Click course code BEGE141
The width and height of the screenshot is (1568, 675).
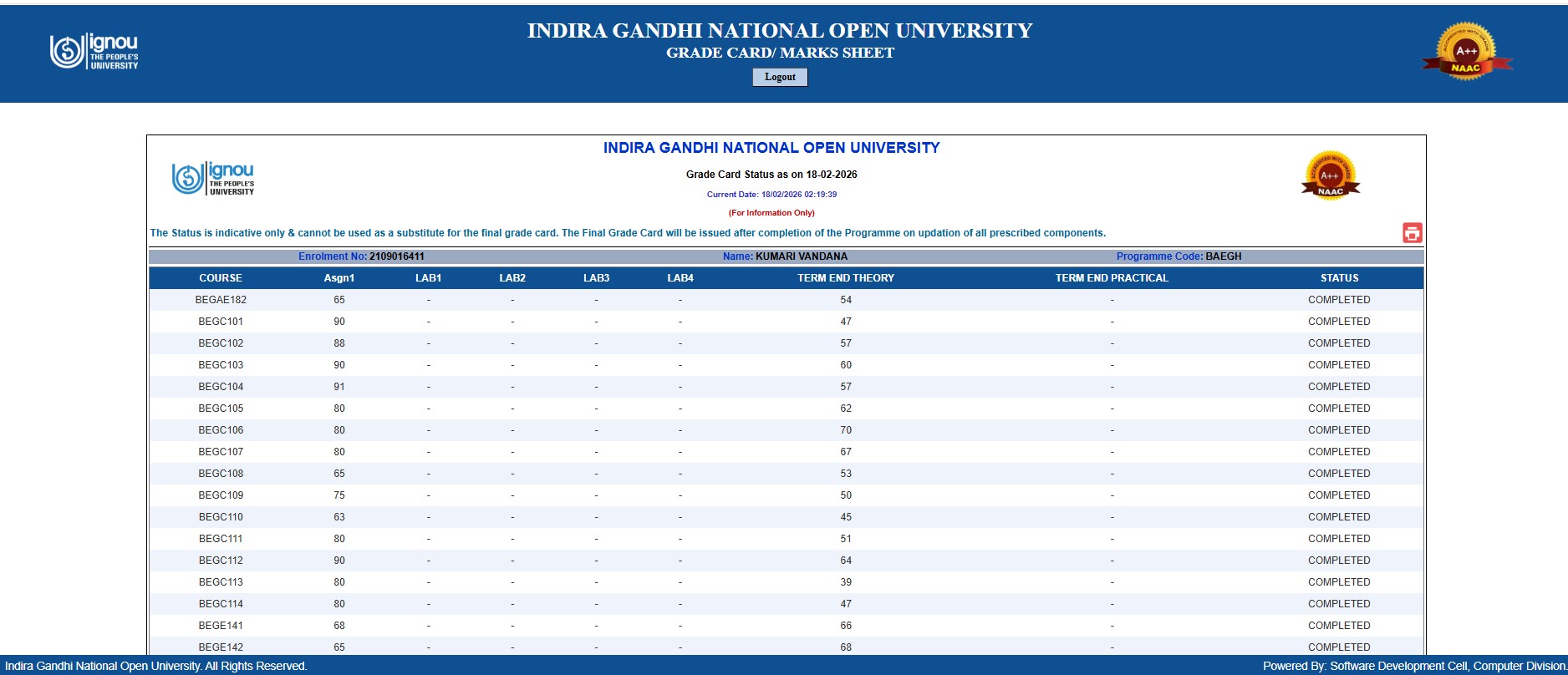tap(221, 626)
